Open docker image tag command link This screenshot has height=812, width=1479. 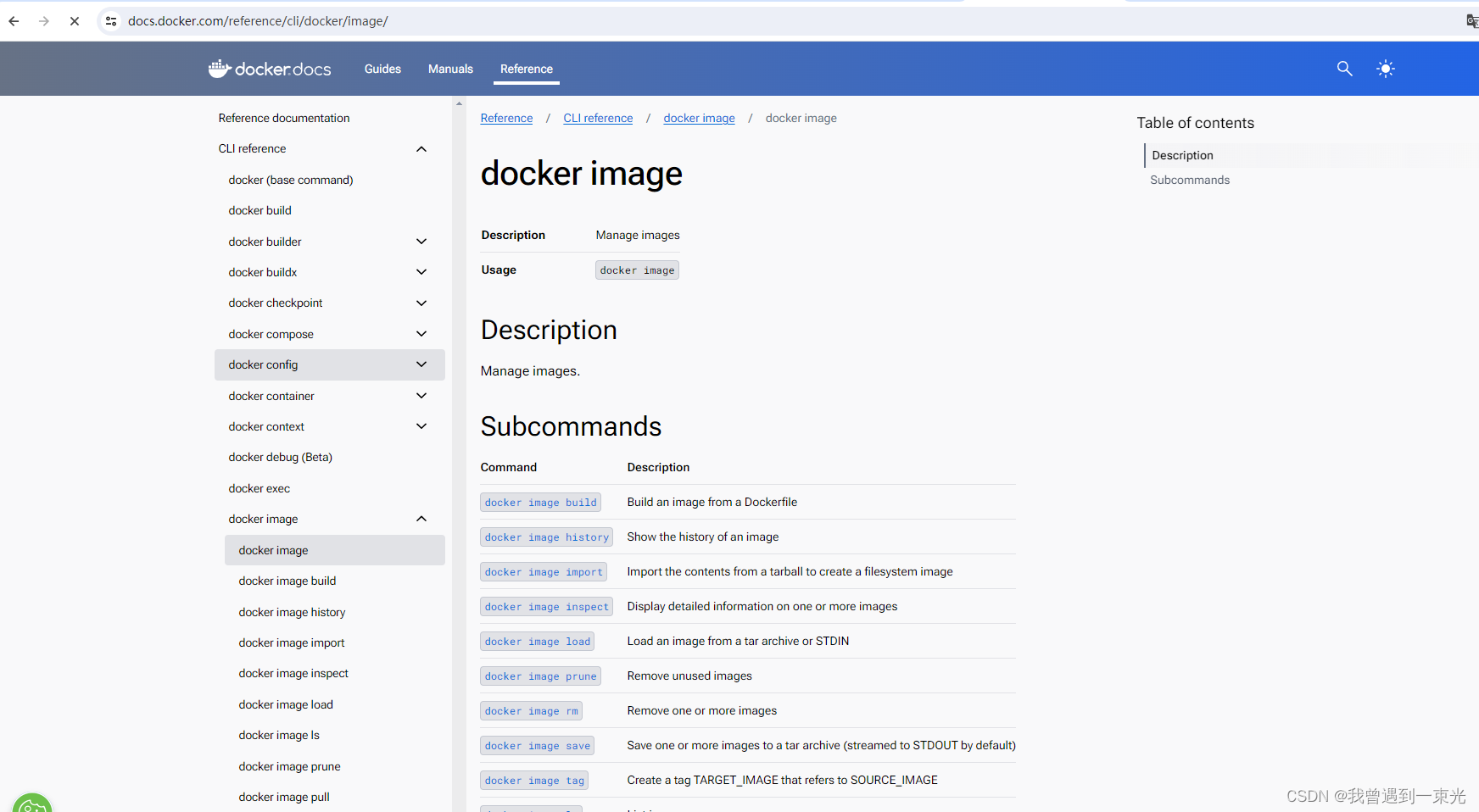click(534, 781)
